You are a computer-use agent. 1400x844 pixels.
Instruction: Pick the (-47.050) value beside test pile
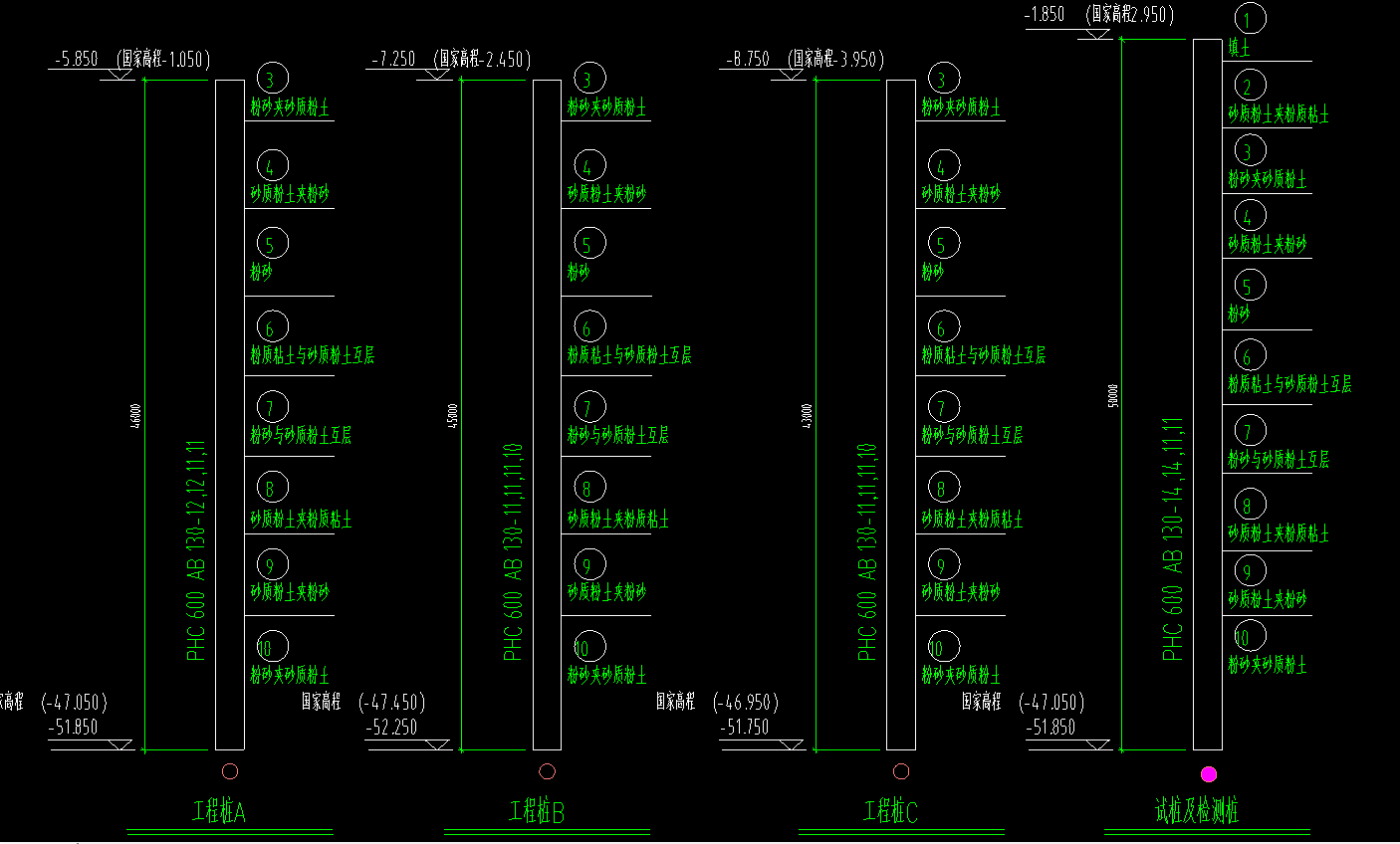tap(1051, 703)
